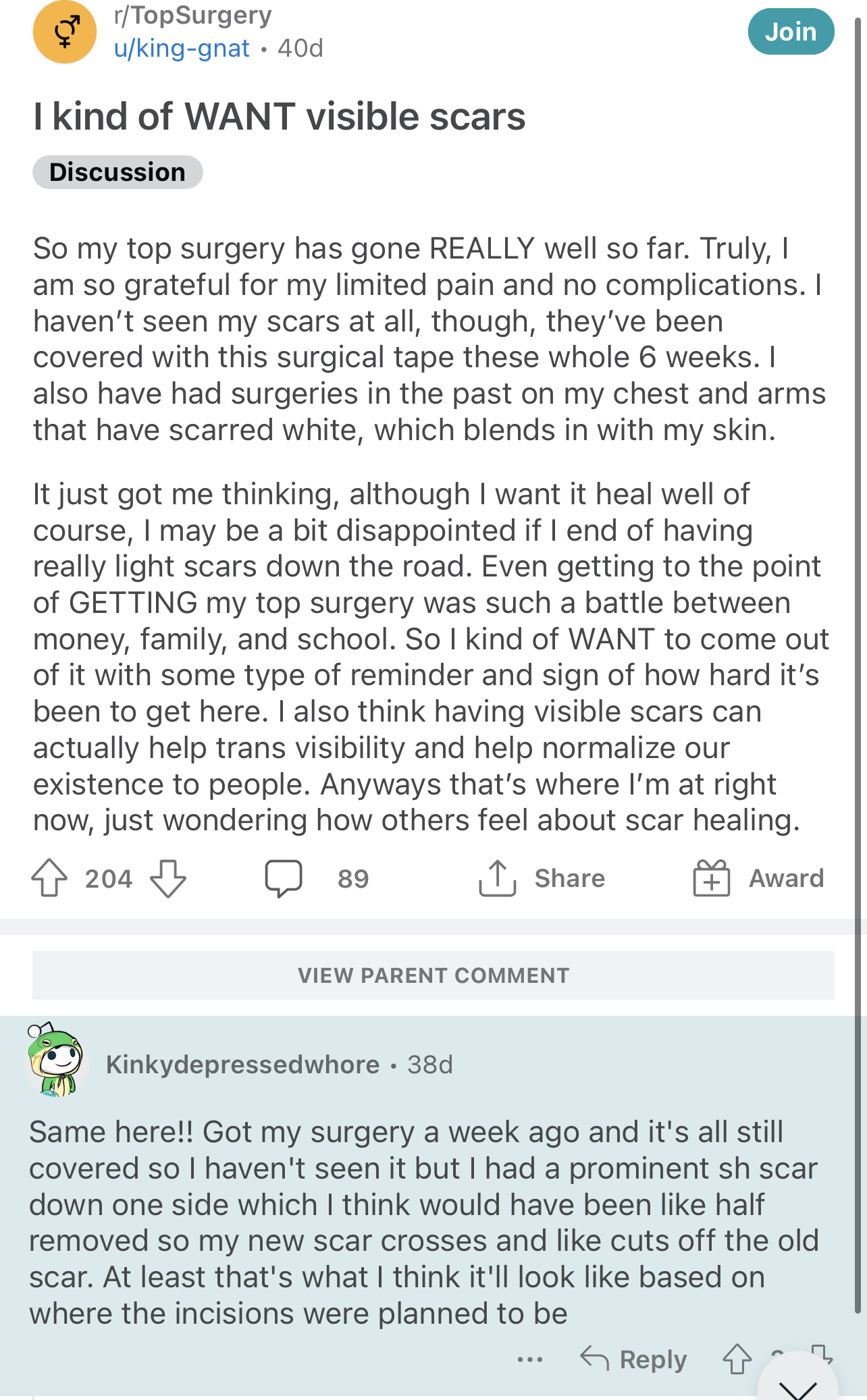Tap the Reply arrow on the comment
This screenshot has height=1400, width=867.
pyautogui.click(x=594, y=1358)
